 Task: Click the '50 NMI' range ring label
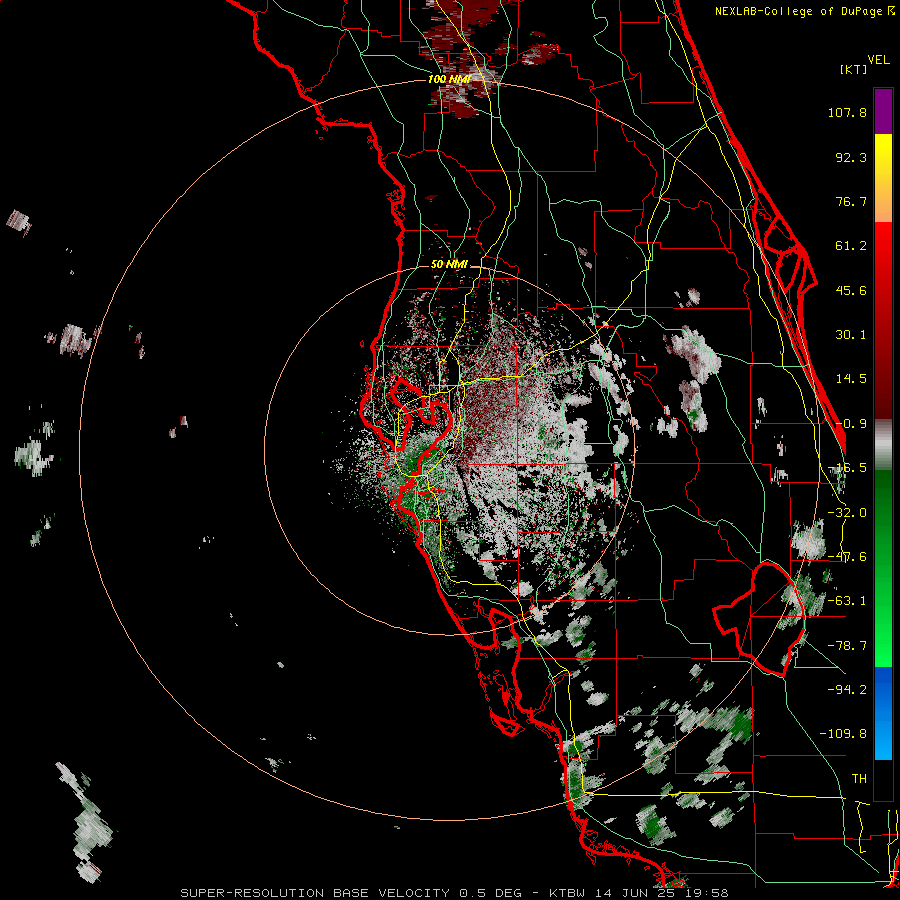coord(449,265)
